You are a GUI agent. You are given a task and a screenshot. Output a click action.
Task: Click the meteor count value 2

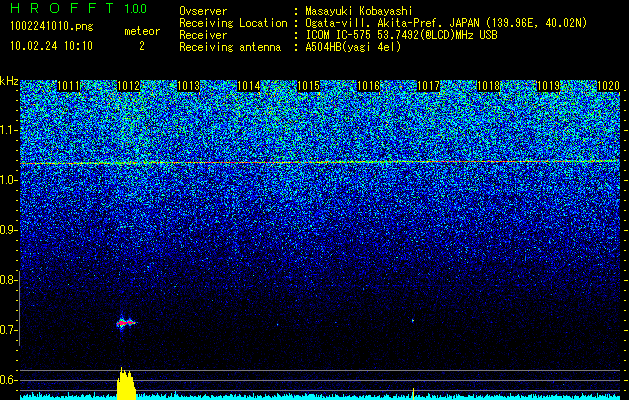(142, 46)
